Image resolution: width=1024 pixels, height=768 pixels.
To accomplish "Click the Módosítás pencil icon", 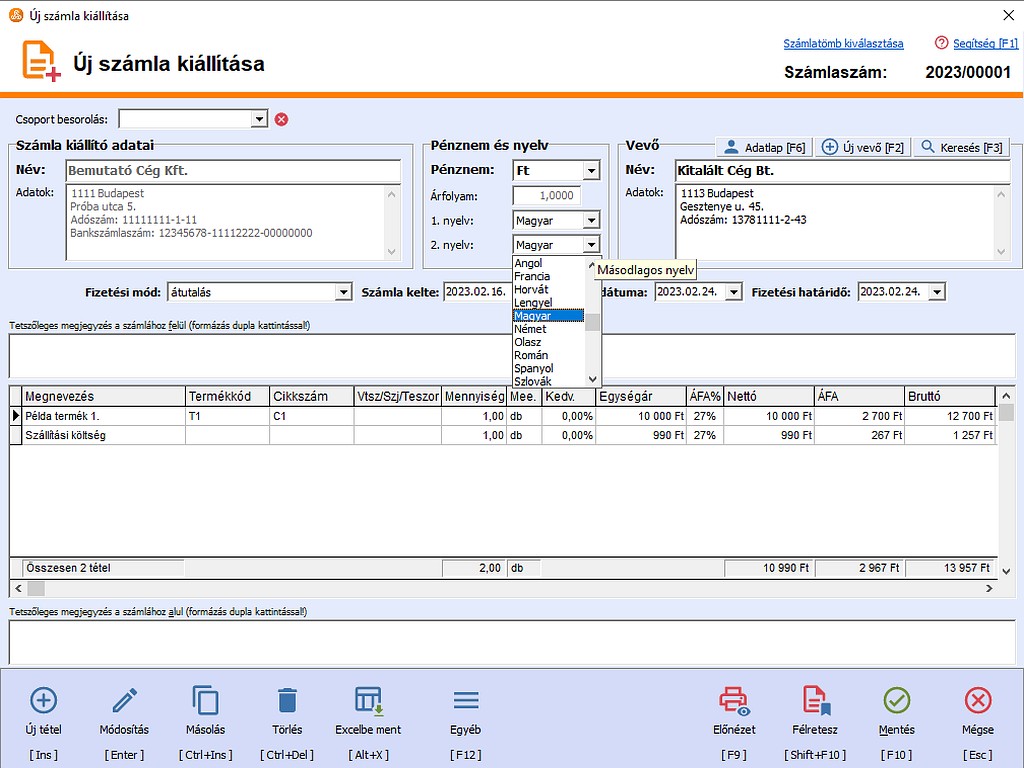I will 125,700.
